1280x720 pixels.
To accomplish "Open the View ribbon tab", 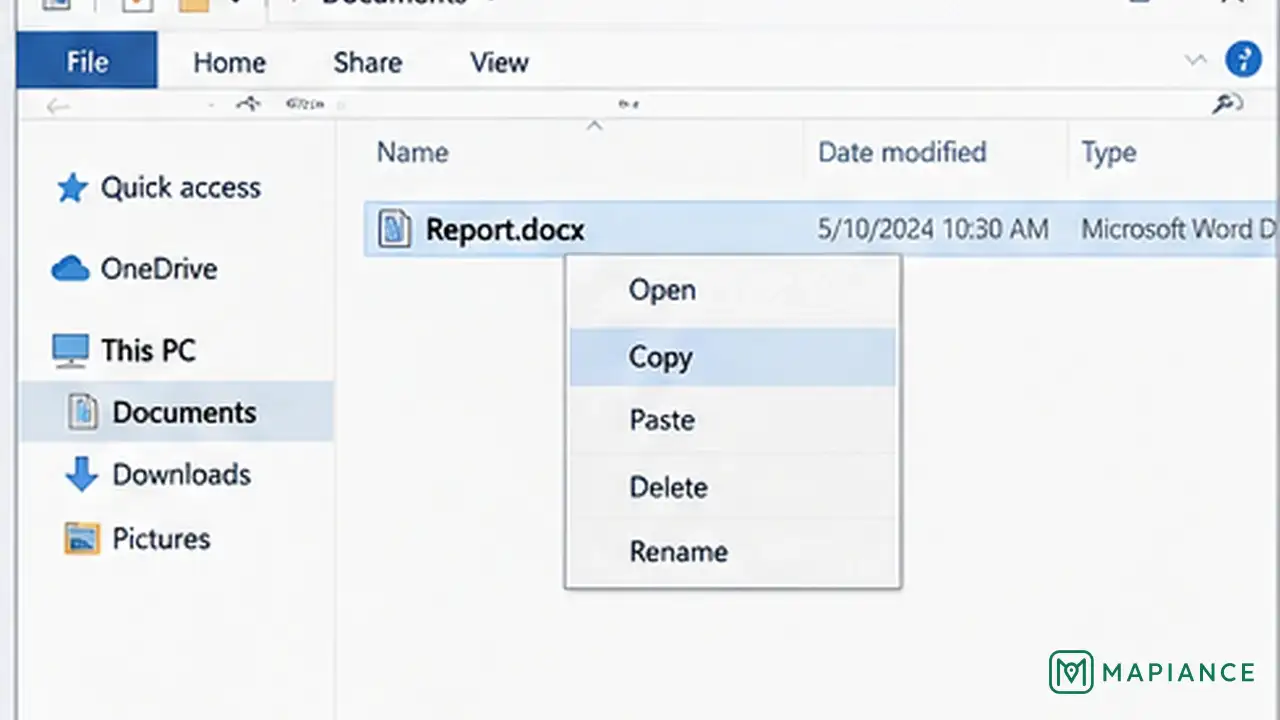I will (499, 63).
